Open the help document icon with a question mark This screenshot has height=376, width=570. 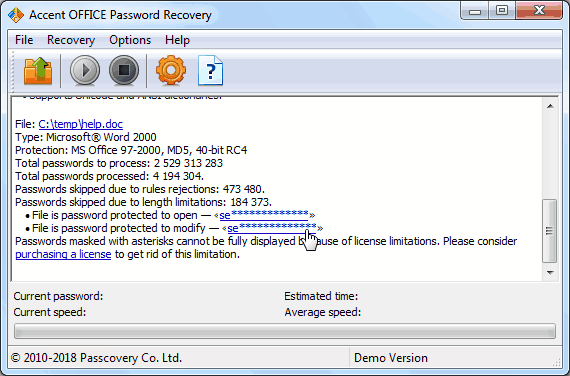coord(210,70)
